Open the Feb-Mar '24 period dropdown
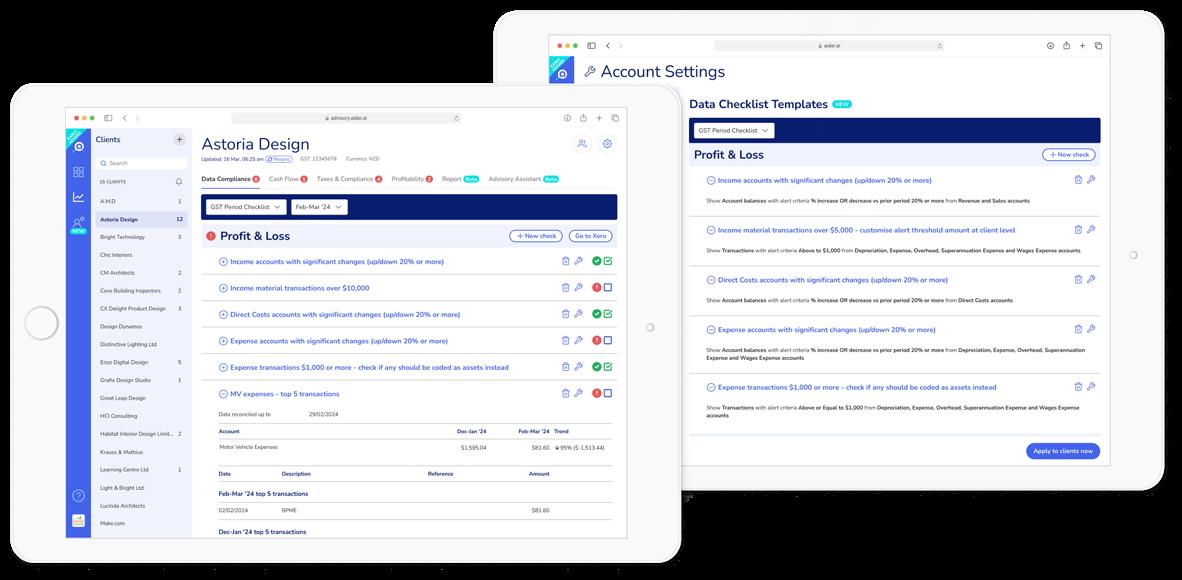1182x580 pixels. click(319, 207)
